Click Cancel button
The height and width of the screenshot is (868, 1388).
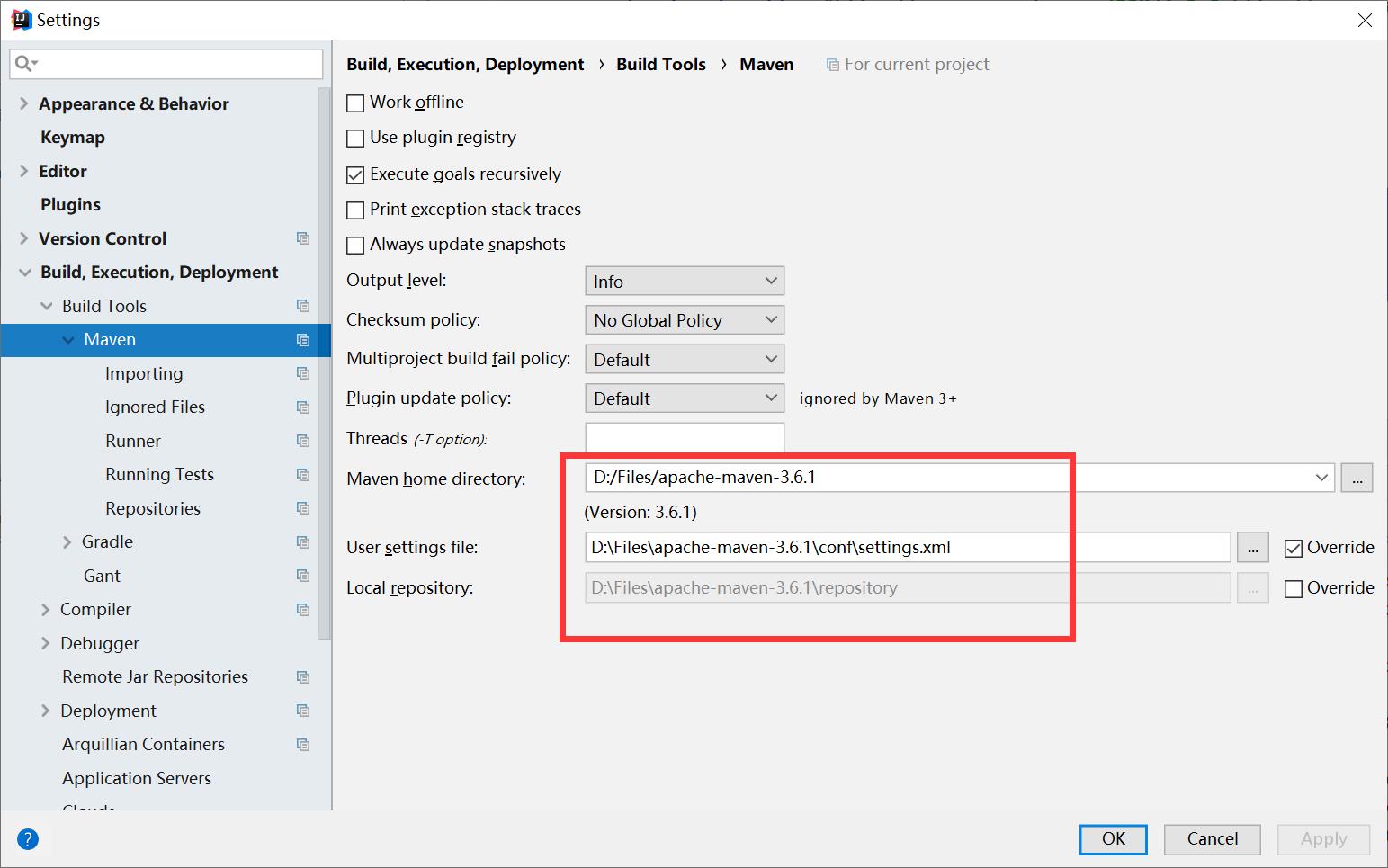(1213, 839)
